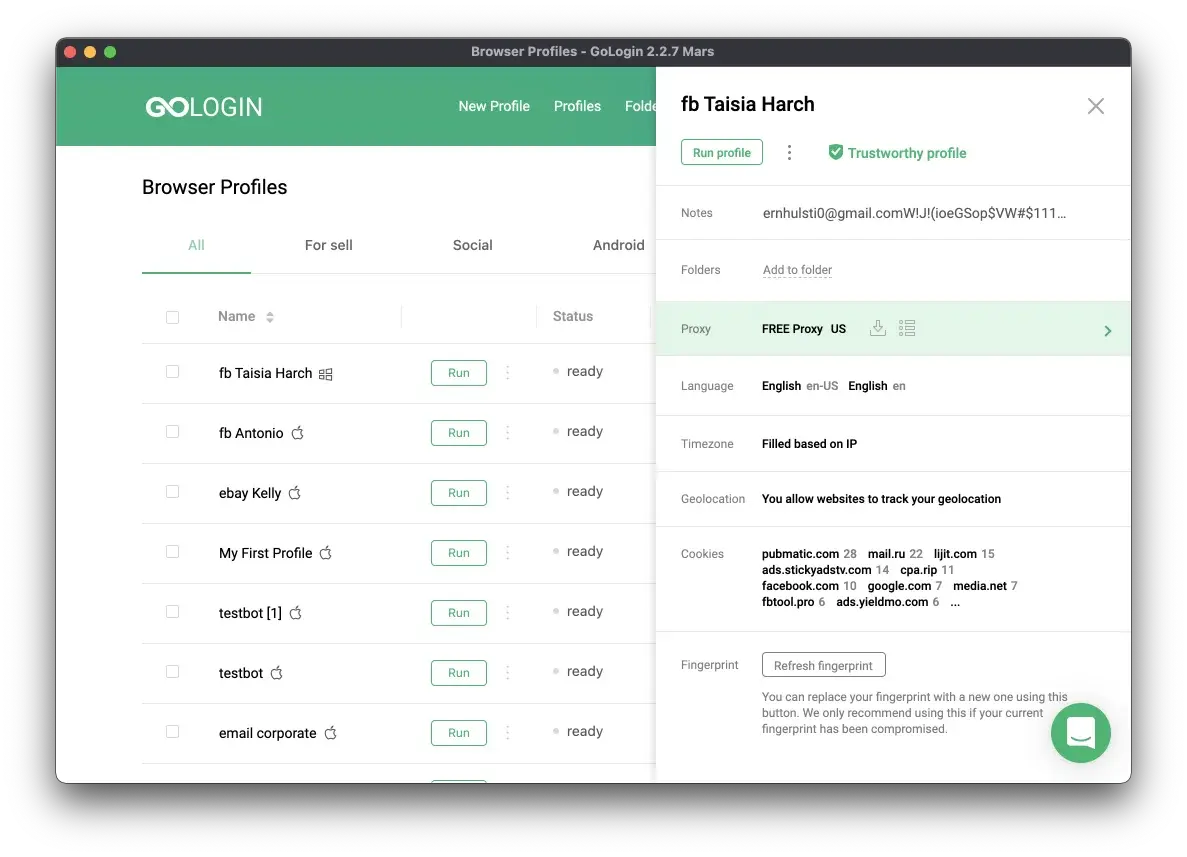Viewport: 1187px width, 857px height.
Task: Expand the Proxy row chevron
Action: tap(1108, 331)
